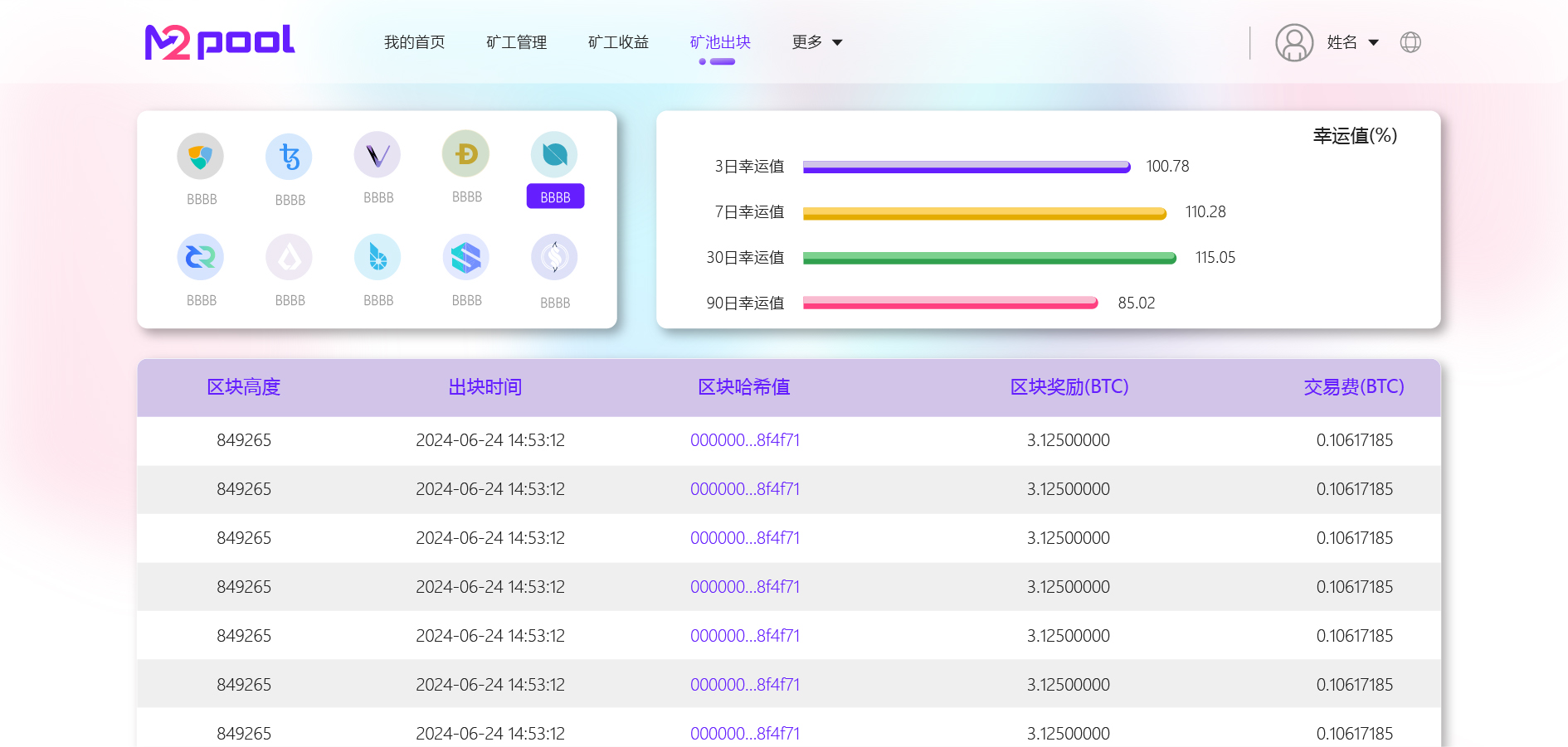
Task: Open the 矿工管理 nav item
Action: tap(516, 42)
